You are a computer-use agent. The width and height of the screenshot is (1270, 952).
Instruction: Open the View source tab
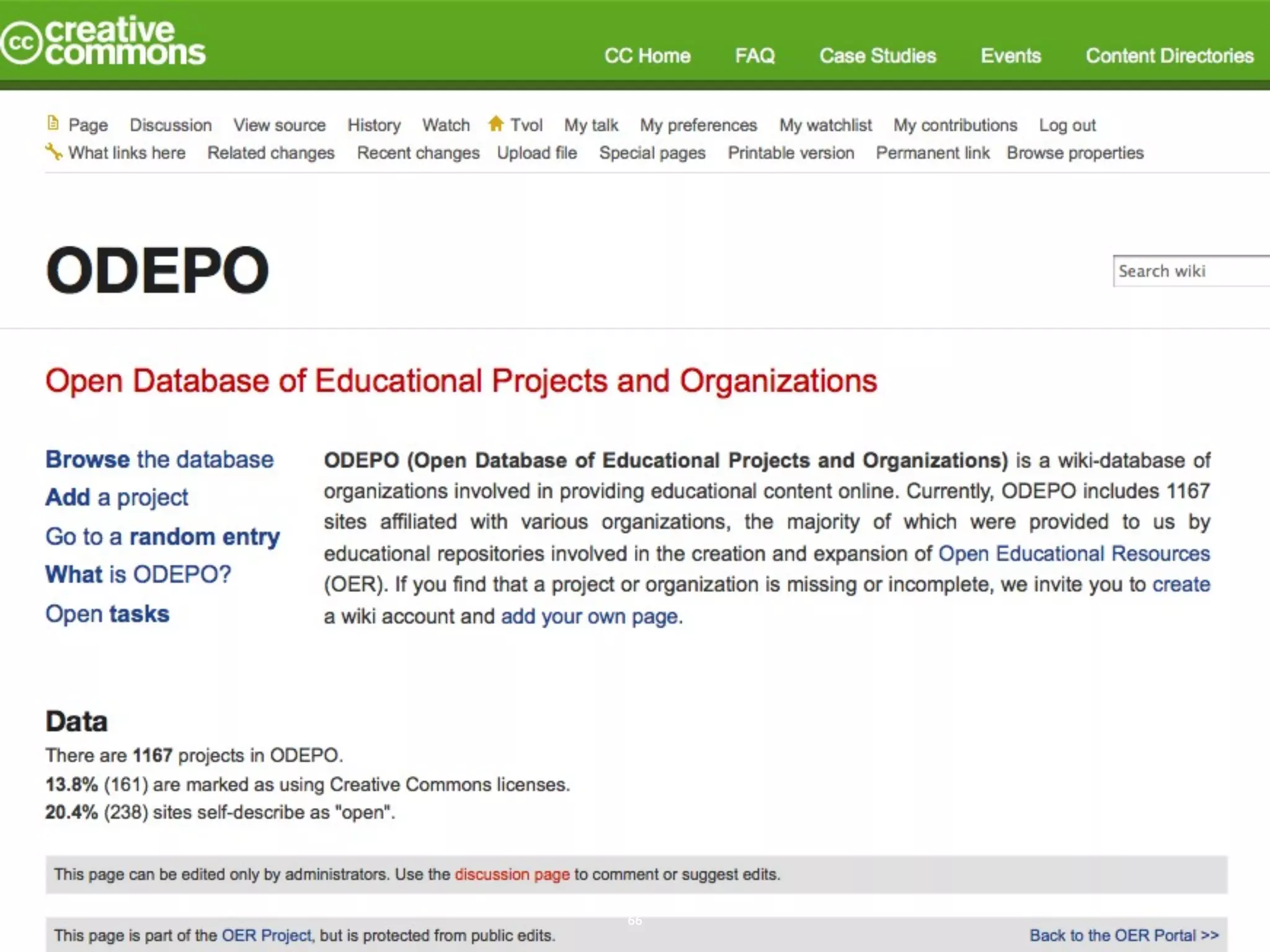click(x=279, y=125)
